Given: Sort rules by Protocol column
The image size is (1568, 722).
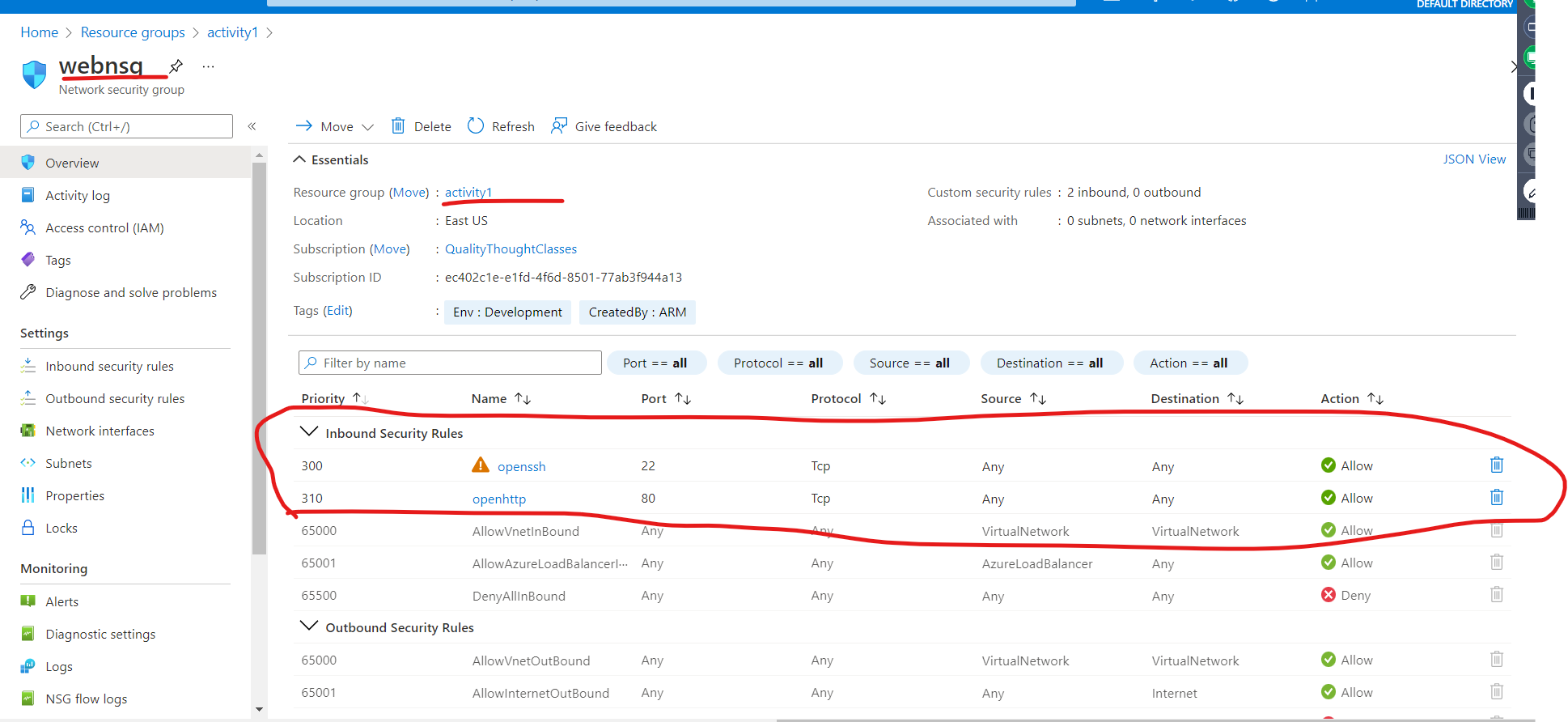Looking at the screenshot, I should (x=849, y=398).
